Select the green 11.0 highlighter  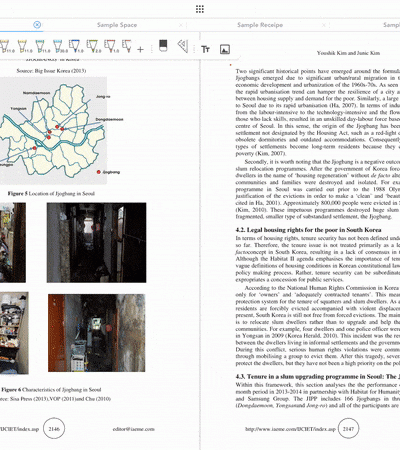pos(42,46)
